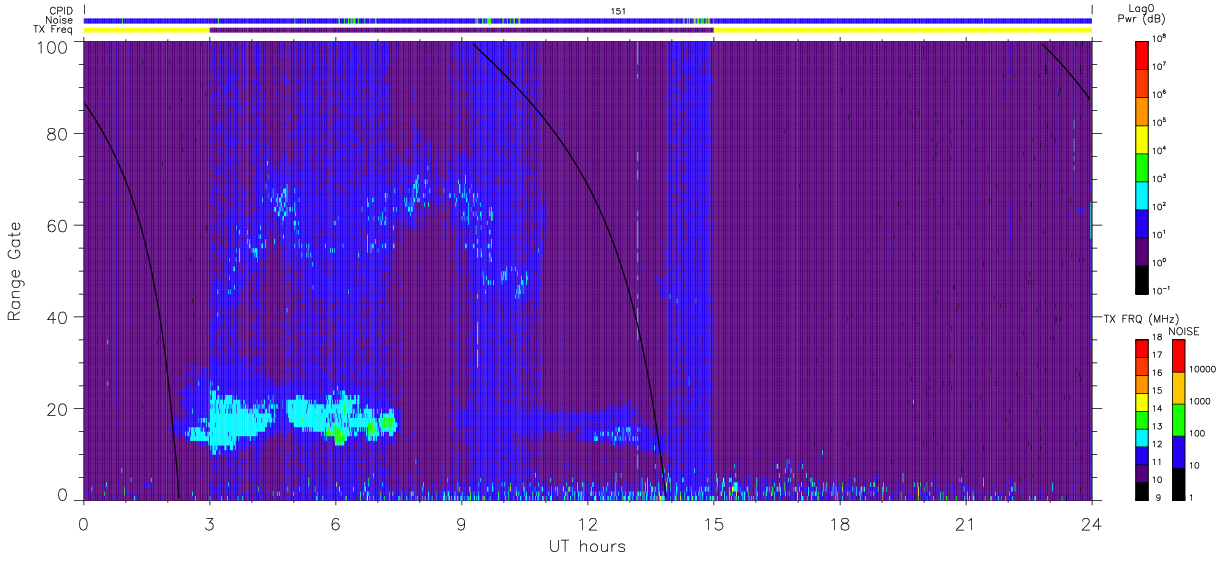The height and width of the screenshot is (567, 1228).
Task: Click the 100 tick label on Range Gate axis
Action: (54, 46)
